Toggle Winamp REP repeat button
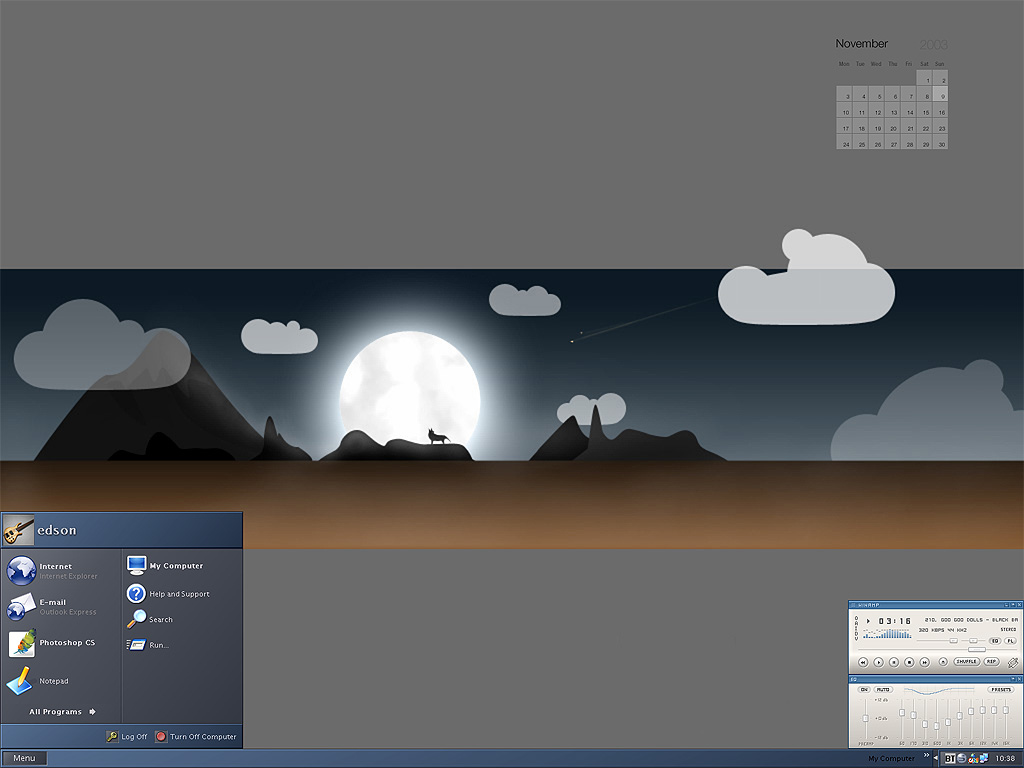Image resolution: width=1024 pixels, height=768 pixels. [x=991, y=662]
